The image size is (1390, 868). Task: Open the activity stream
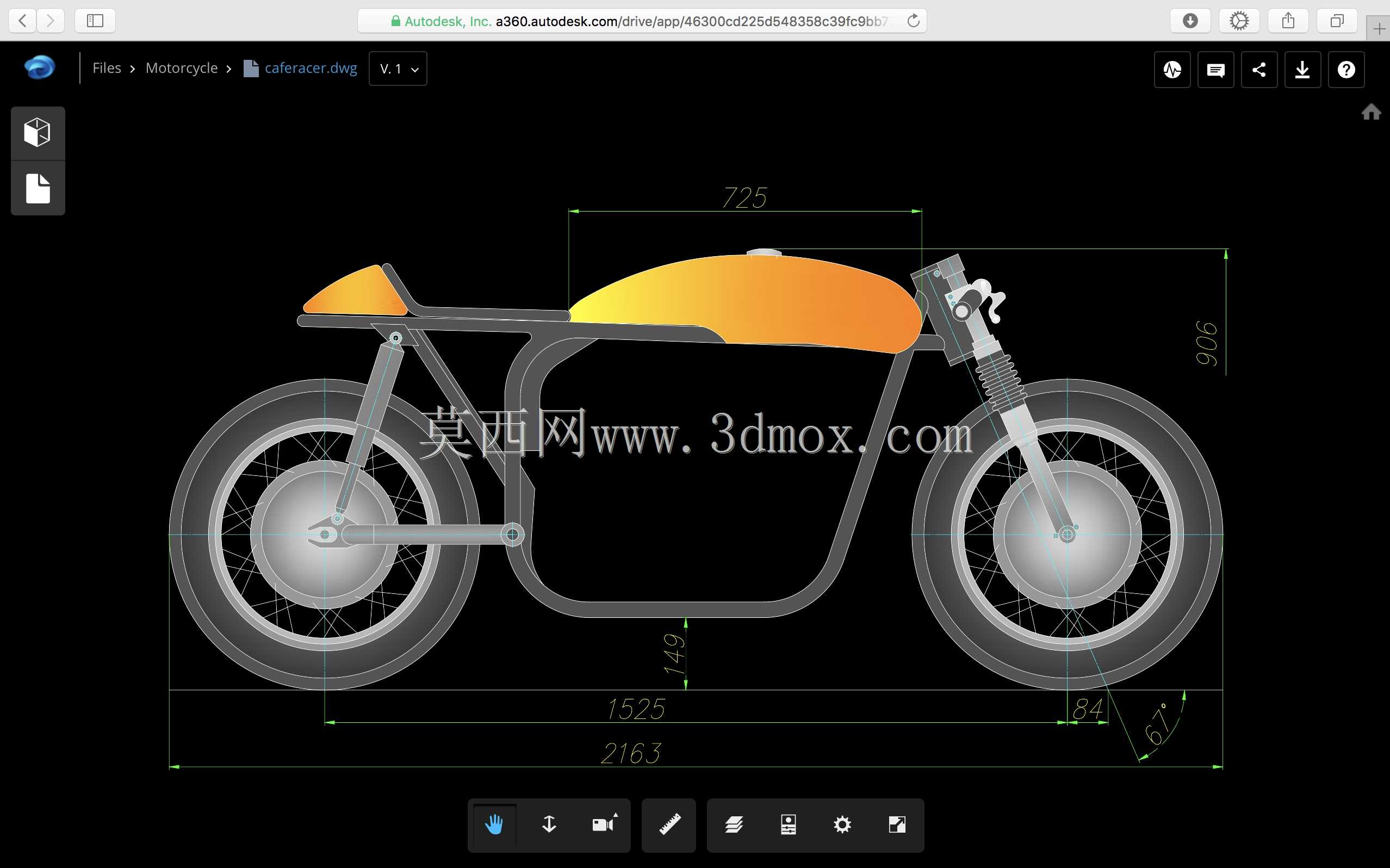click(x=1172, y=70)
